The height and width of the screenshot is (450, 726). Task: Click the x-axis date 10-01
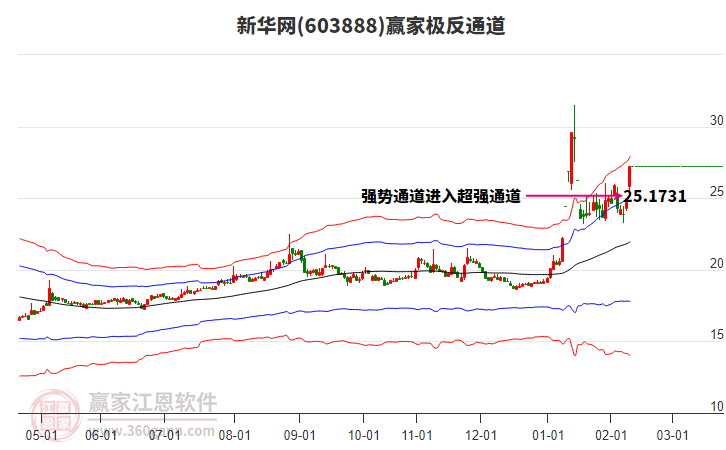(x=363, y=436)
